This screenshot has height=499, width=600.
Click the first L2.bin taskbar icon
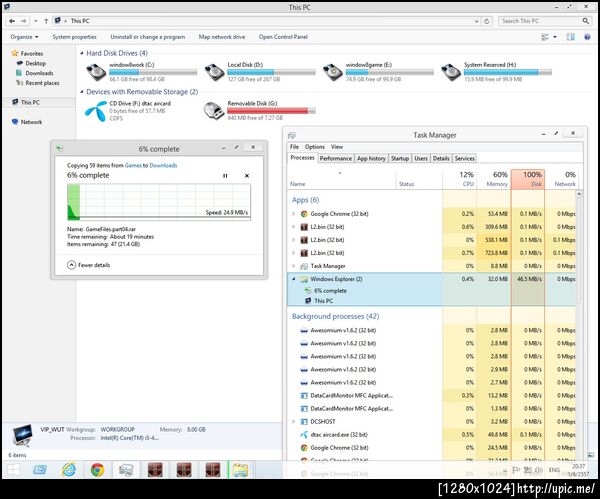[x=155, y=470]
